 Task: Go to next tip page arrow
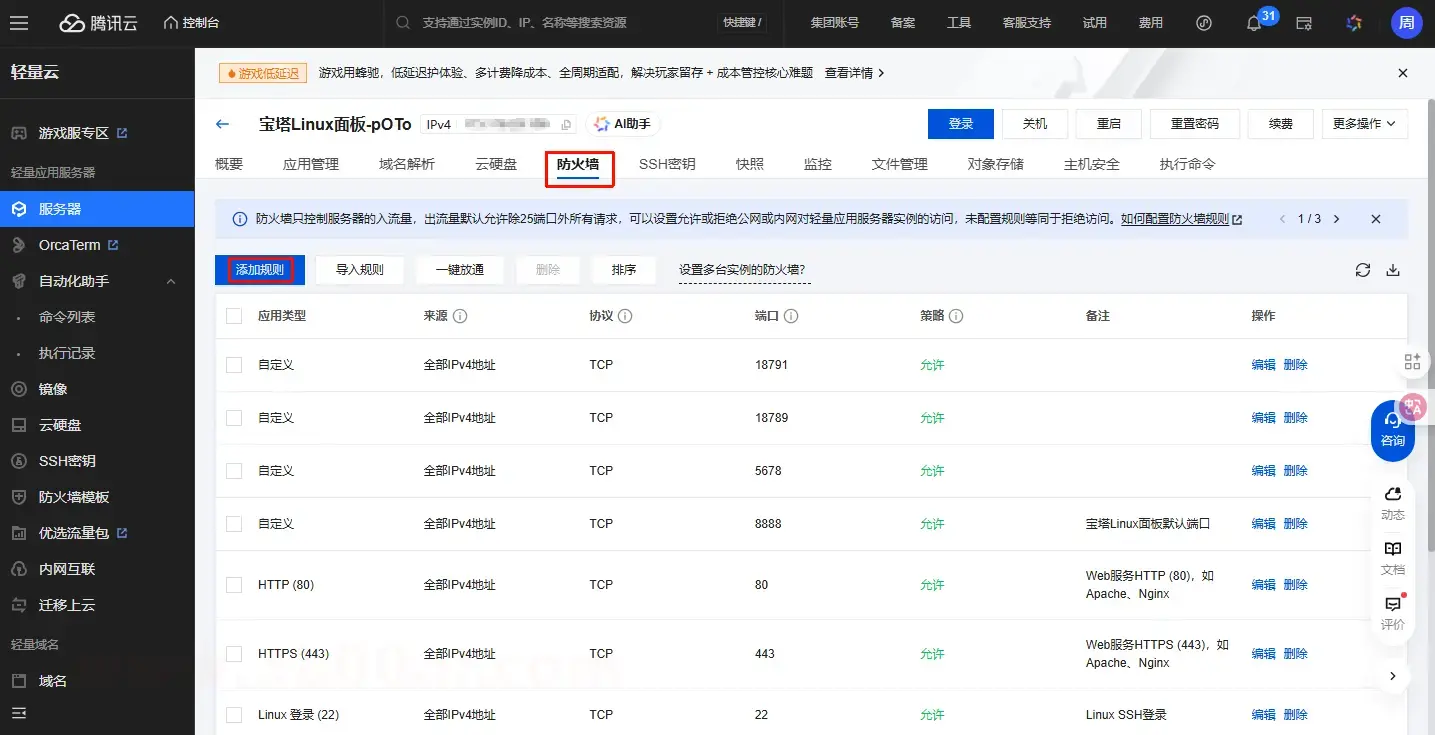[1336, 219]
